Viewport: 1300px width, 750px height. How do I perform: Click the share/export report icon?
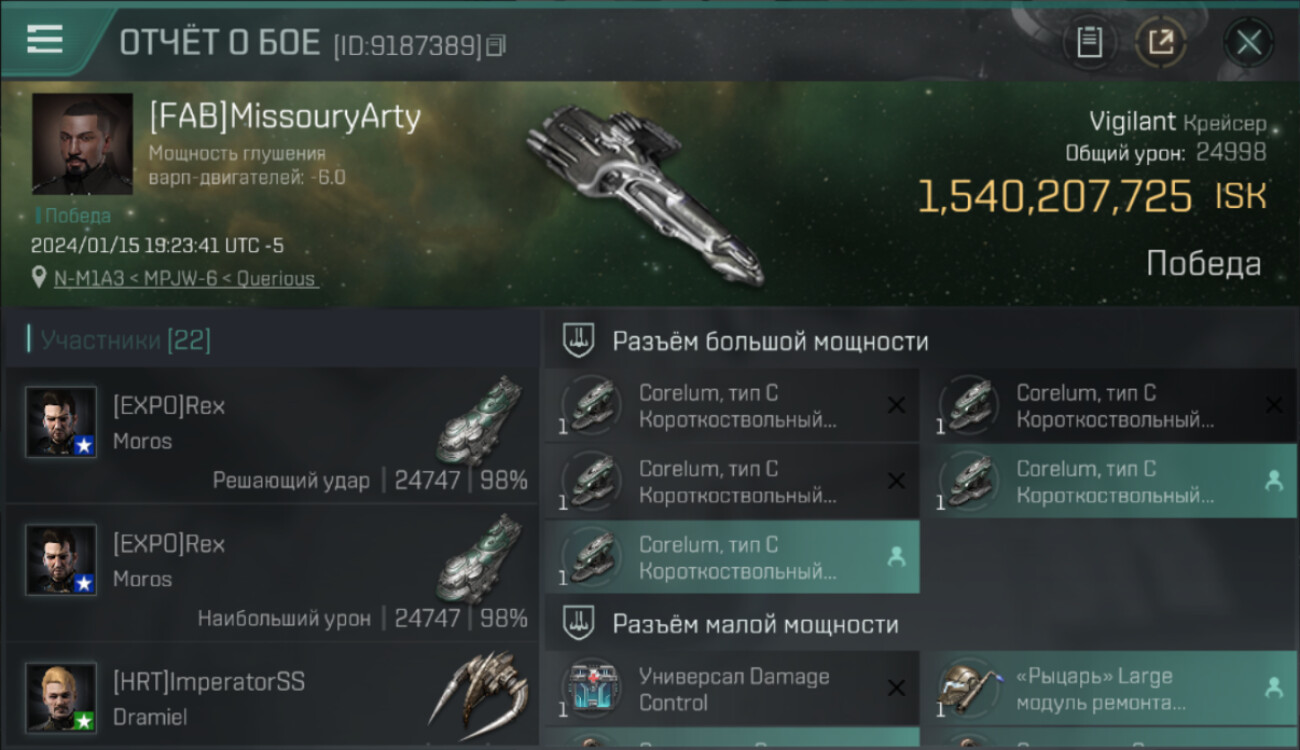pos(1161,43)
